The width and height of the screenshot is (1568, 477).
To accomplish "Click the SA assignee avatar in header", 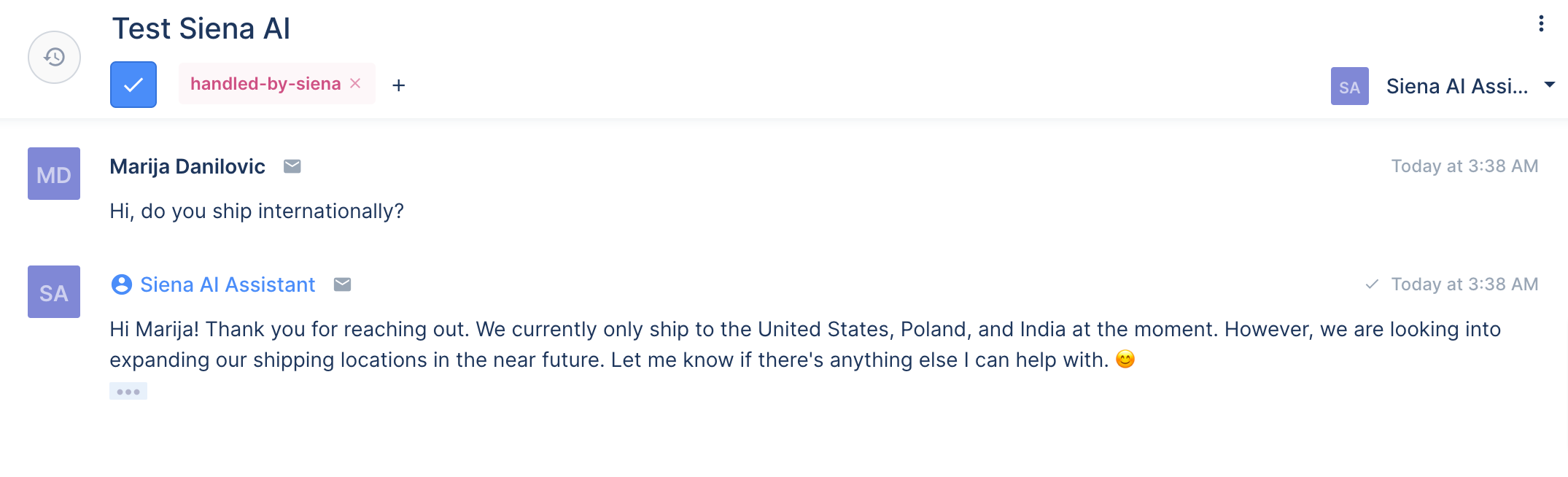I will 1349,86.
